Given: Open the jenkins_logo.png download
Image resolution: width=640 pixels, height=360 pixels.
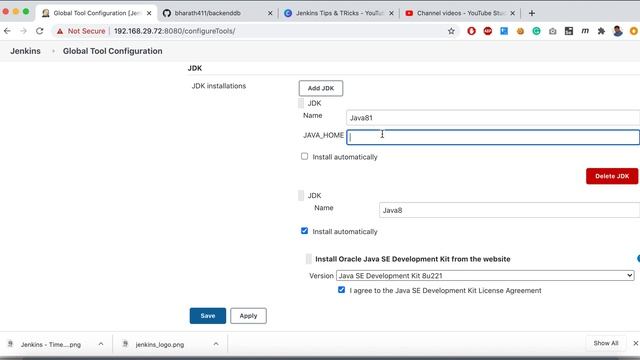Looking at the screenshot, I should point(160,344).
